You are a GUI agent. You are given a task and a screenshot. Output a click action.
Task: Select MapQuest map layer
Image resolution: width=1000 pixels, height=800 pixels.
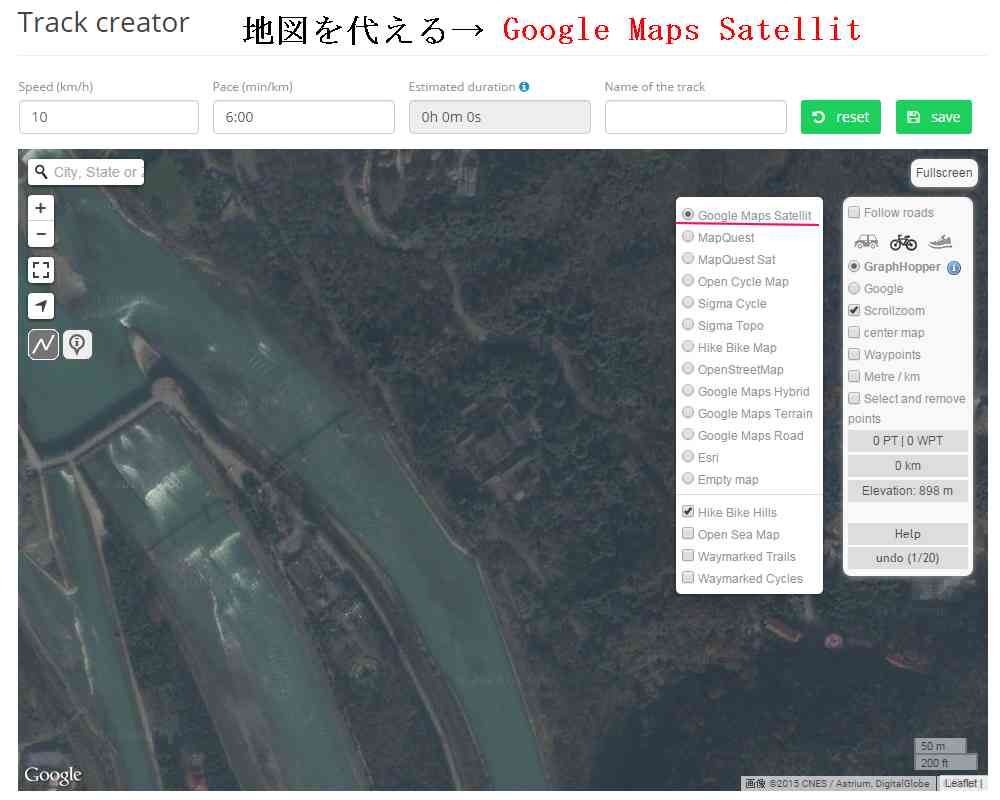pyautogui.click(x=688, y=237)
